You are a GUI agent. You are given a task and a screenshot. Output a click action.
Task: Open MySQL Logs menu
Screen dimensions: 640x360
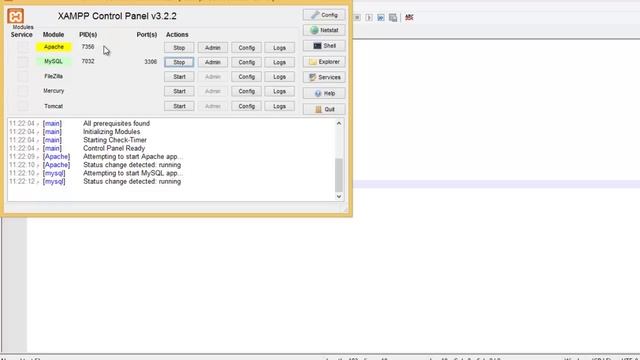pyautogui.click(x=280, y=62)
